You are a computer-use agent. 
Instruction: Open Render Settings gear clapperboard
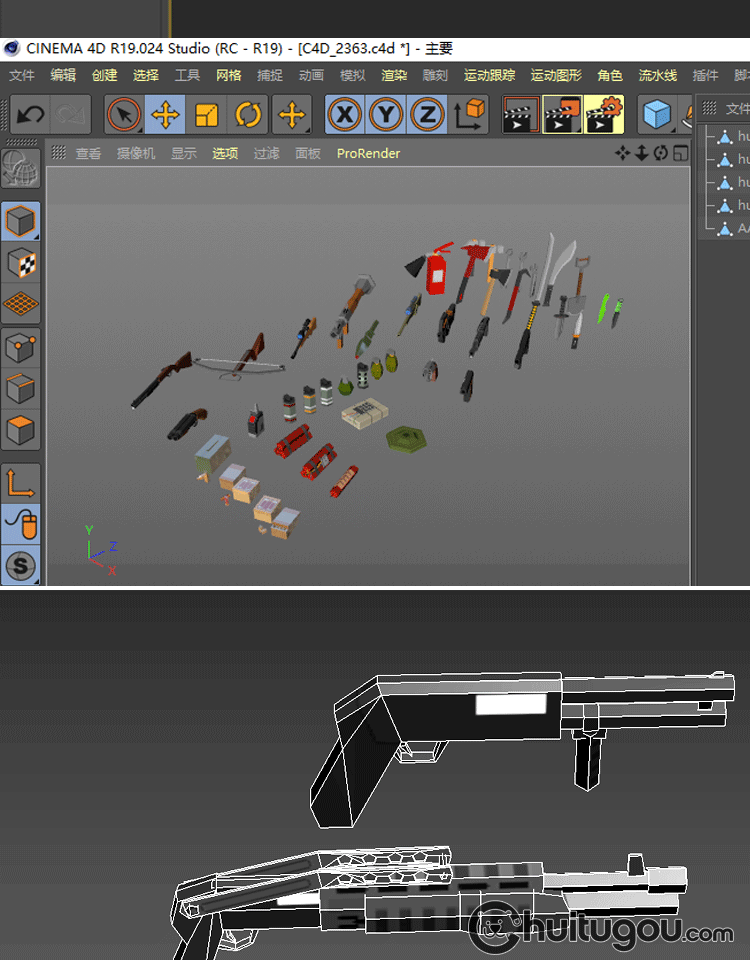point(604,114)
